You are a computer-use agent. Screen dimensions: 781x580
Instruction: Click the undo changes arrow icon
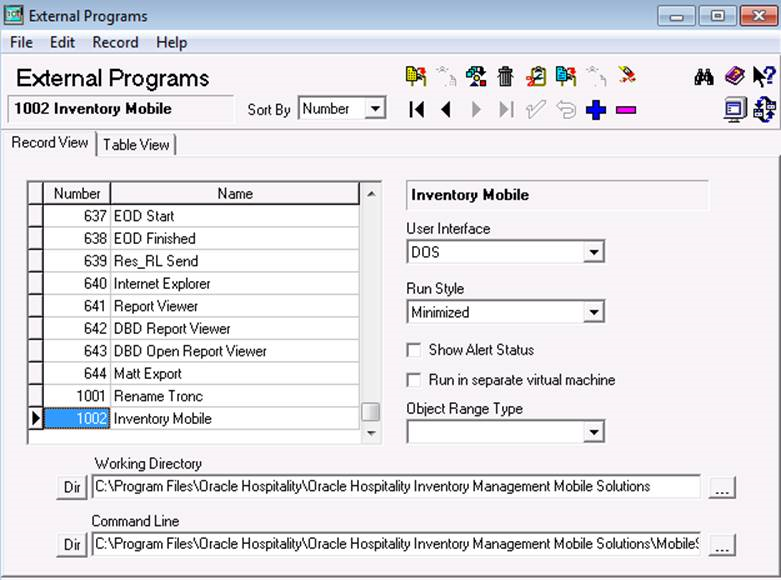(x=566, y=109)
